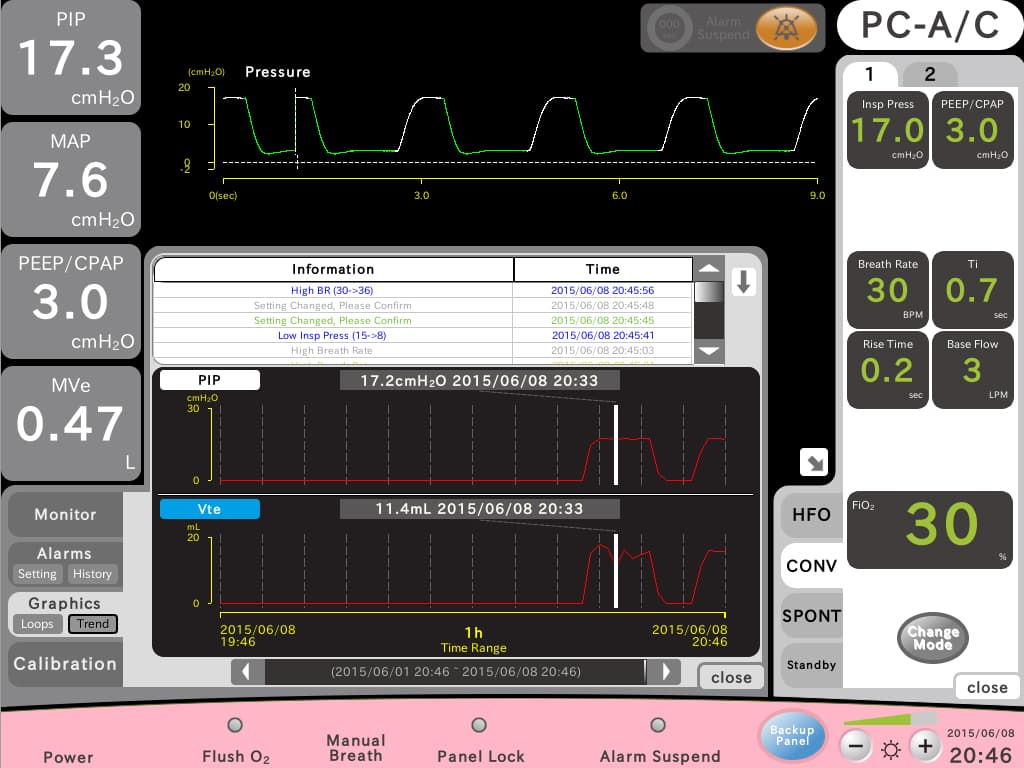
Task: Open the Backup Panel
Action: [792, 735]
